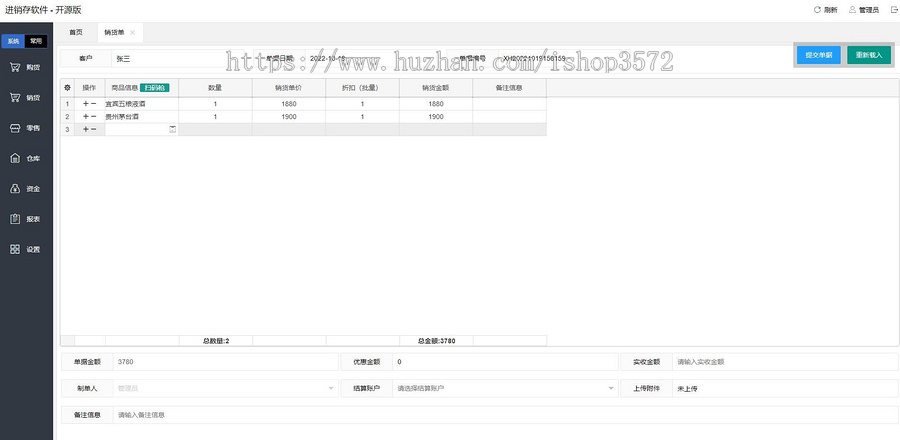Click the 数量 cell of 贵州茅台酒 row
This screenshot has width=900, height=440.
(215, 116)
